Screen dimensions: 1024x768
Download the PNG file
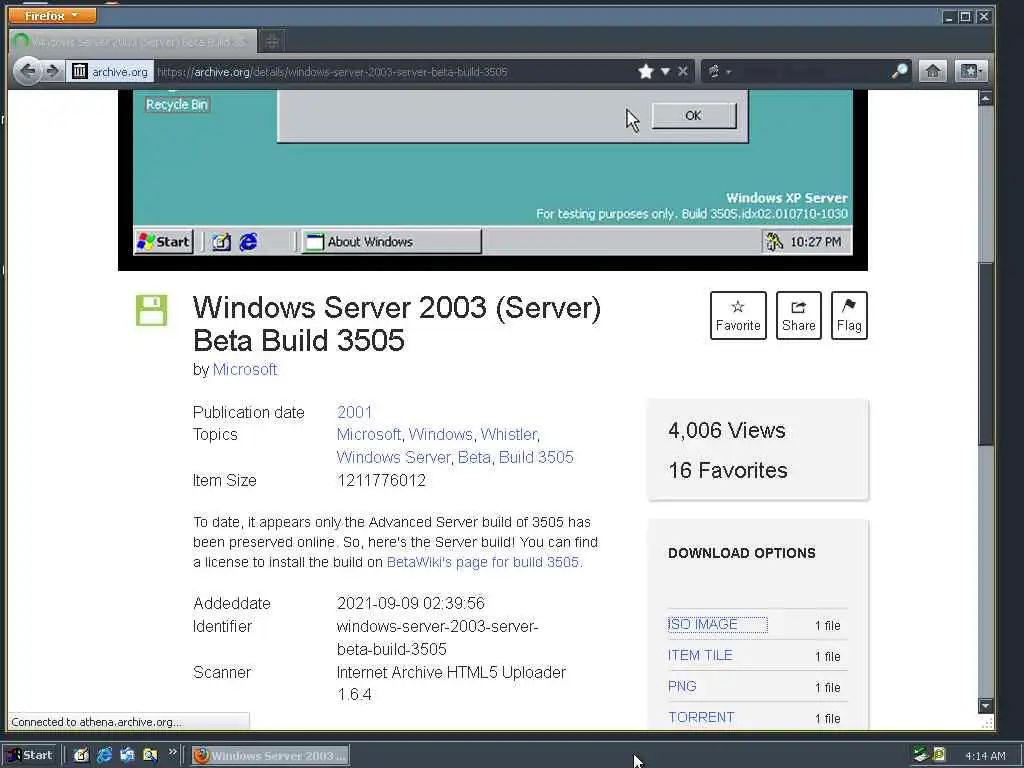point(682,686)
